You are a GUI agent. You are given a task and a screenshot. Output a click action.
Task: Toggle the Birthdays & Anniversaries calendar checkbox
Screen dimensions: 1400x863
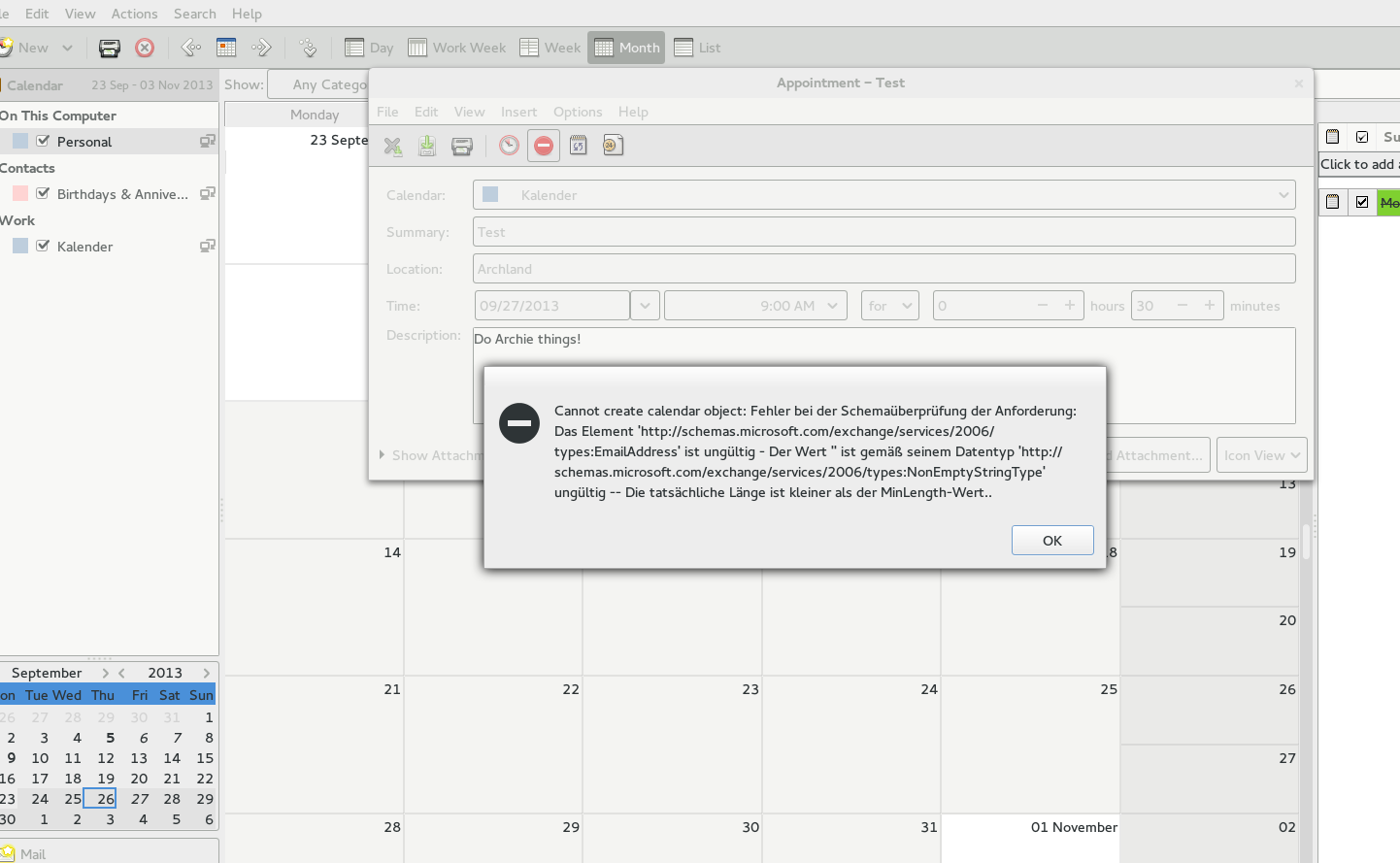pos(43,193)
